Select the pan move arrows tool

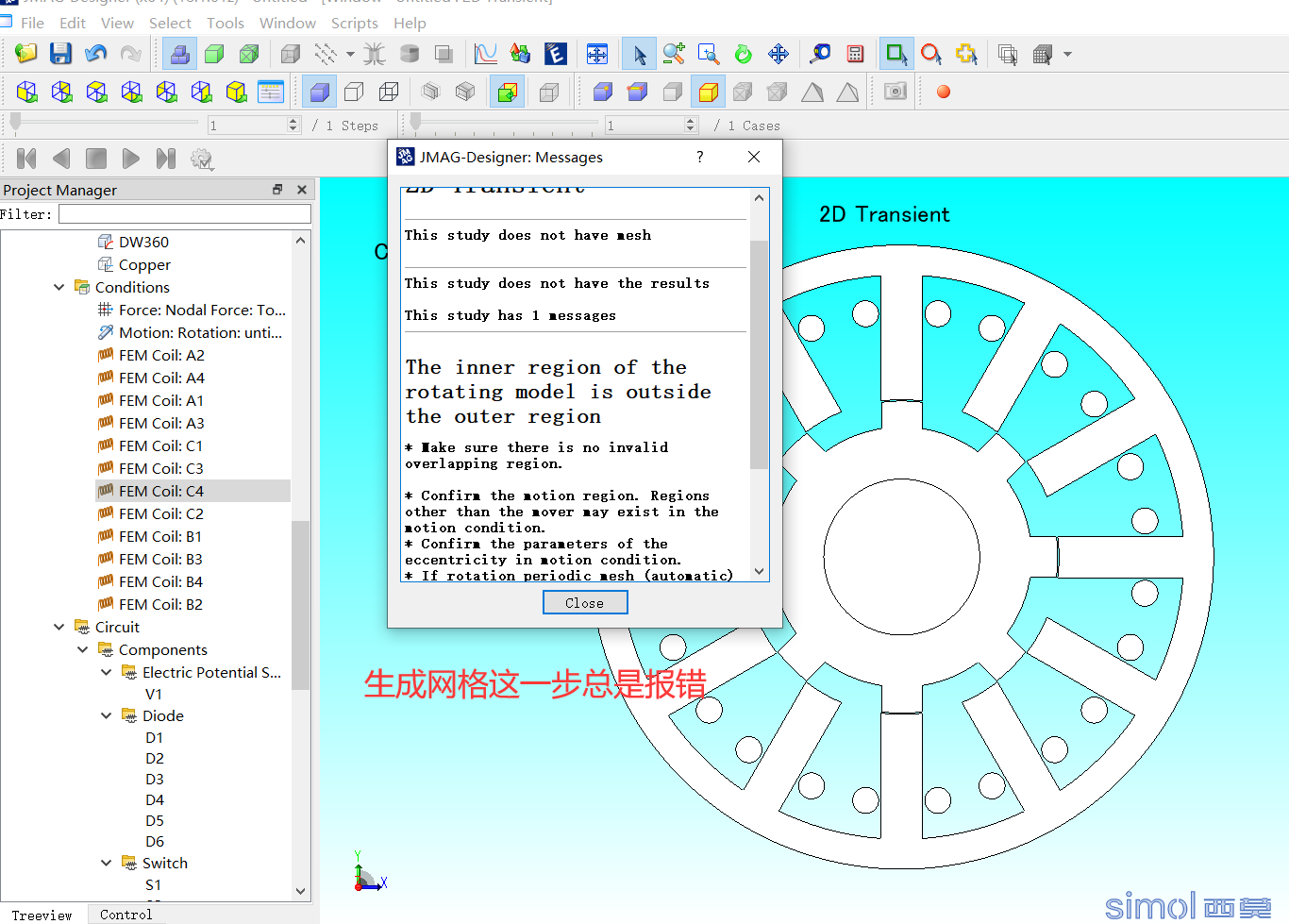(x=778, y=54)
